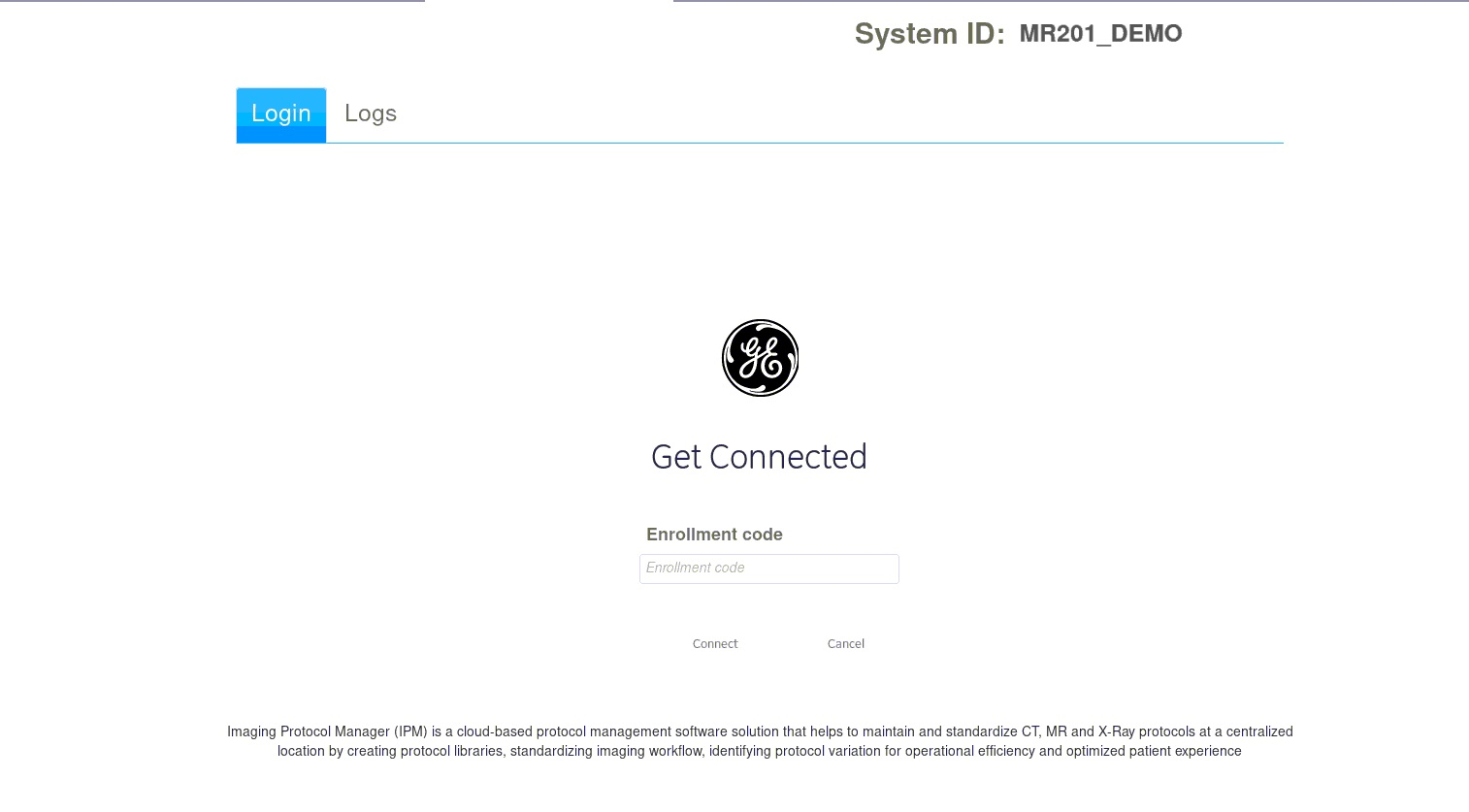Image resolution: width=1469 pixels, height=812 pixels.
Task: Switch to the Logs tab
Action: click(x=371, y=114)
